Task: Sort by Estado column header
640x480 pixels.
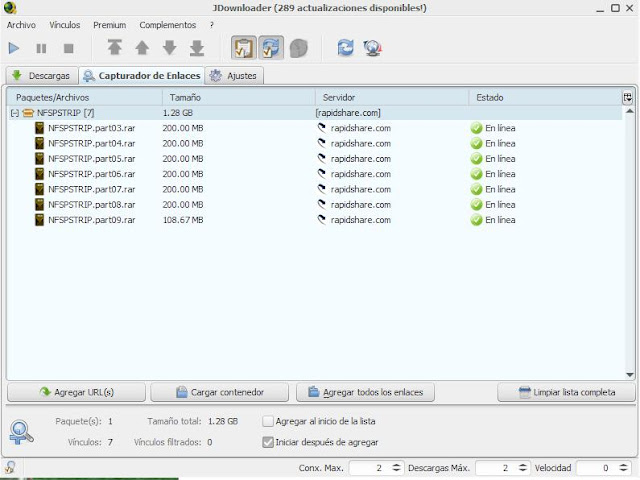Action: coord(545,98)
